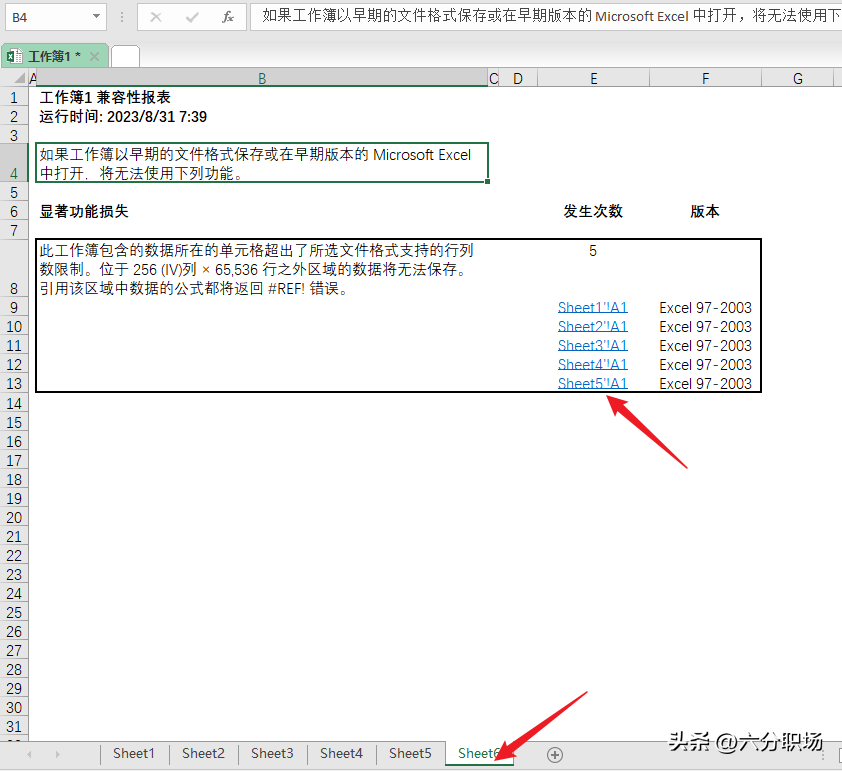The width and height of the screenshot is (842, 771).
Task: Select cell B4 with 如果工作簿以早期 text
Action: (262, 163)
